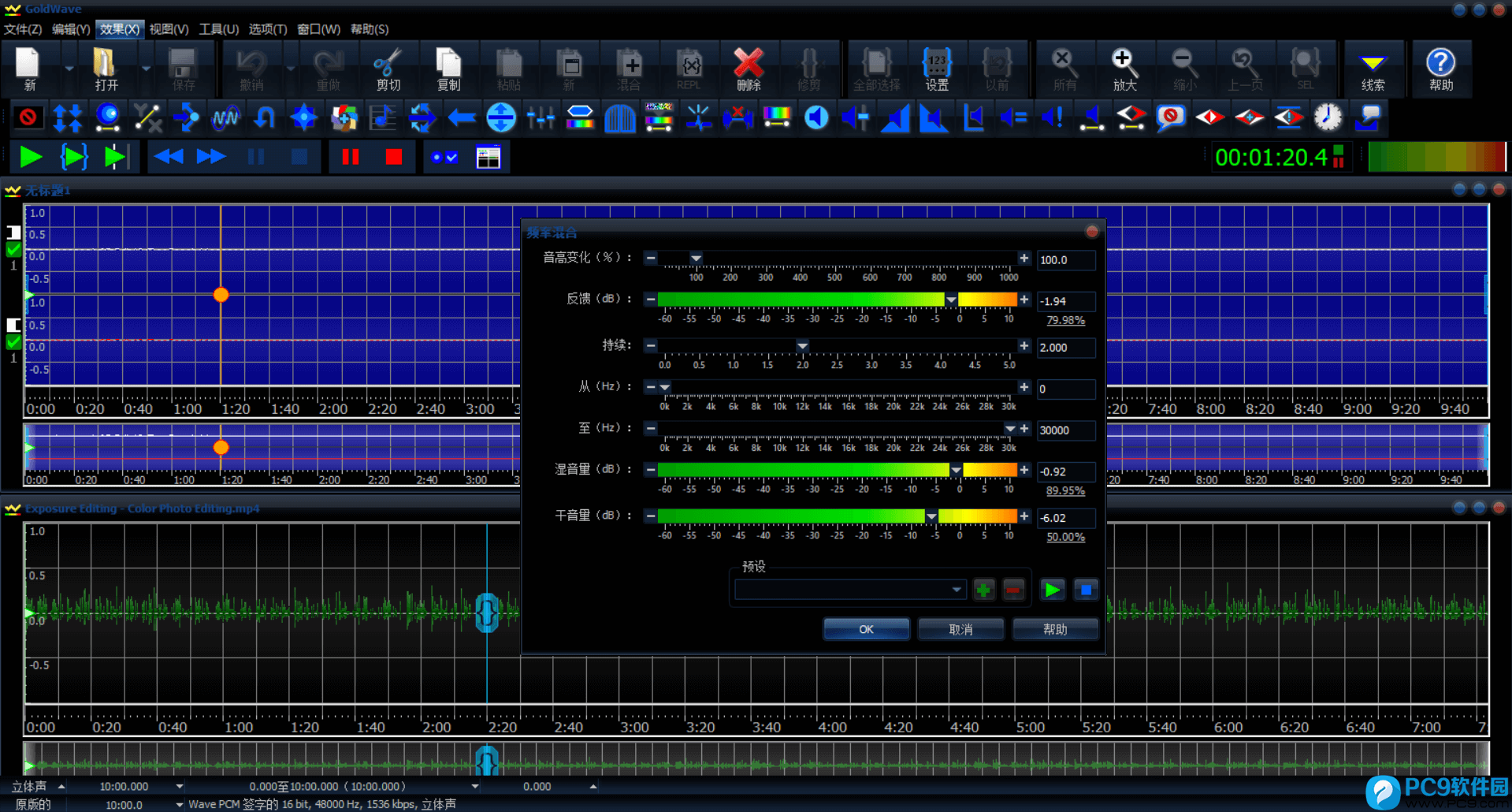This screenshot has height=812, width=1512.
Task: Click the blue Rewind button
Action: pyautogui.click(x=169, y=158)
